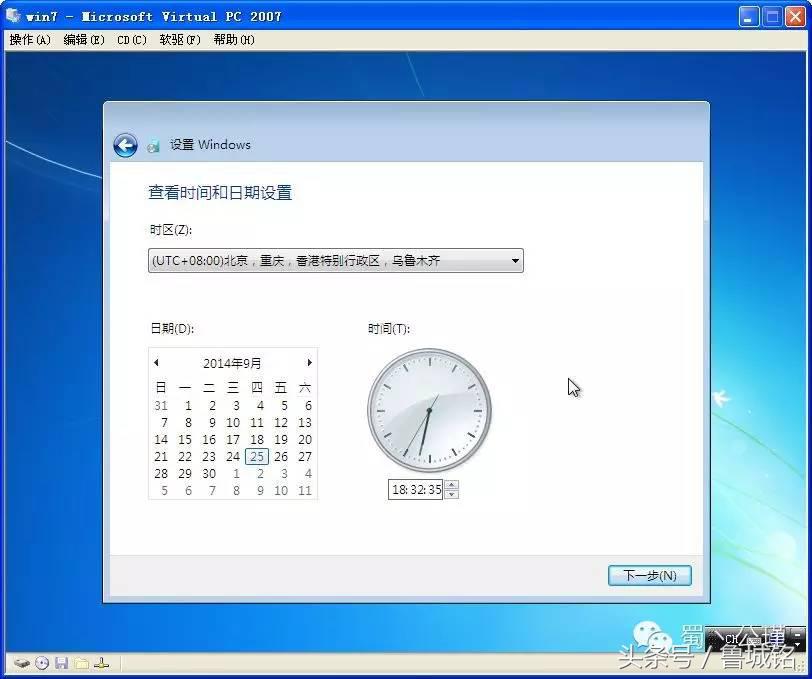Increase the time using the up stepper
This screenshot has height=679, width=812.
click(452, 485)
